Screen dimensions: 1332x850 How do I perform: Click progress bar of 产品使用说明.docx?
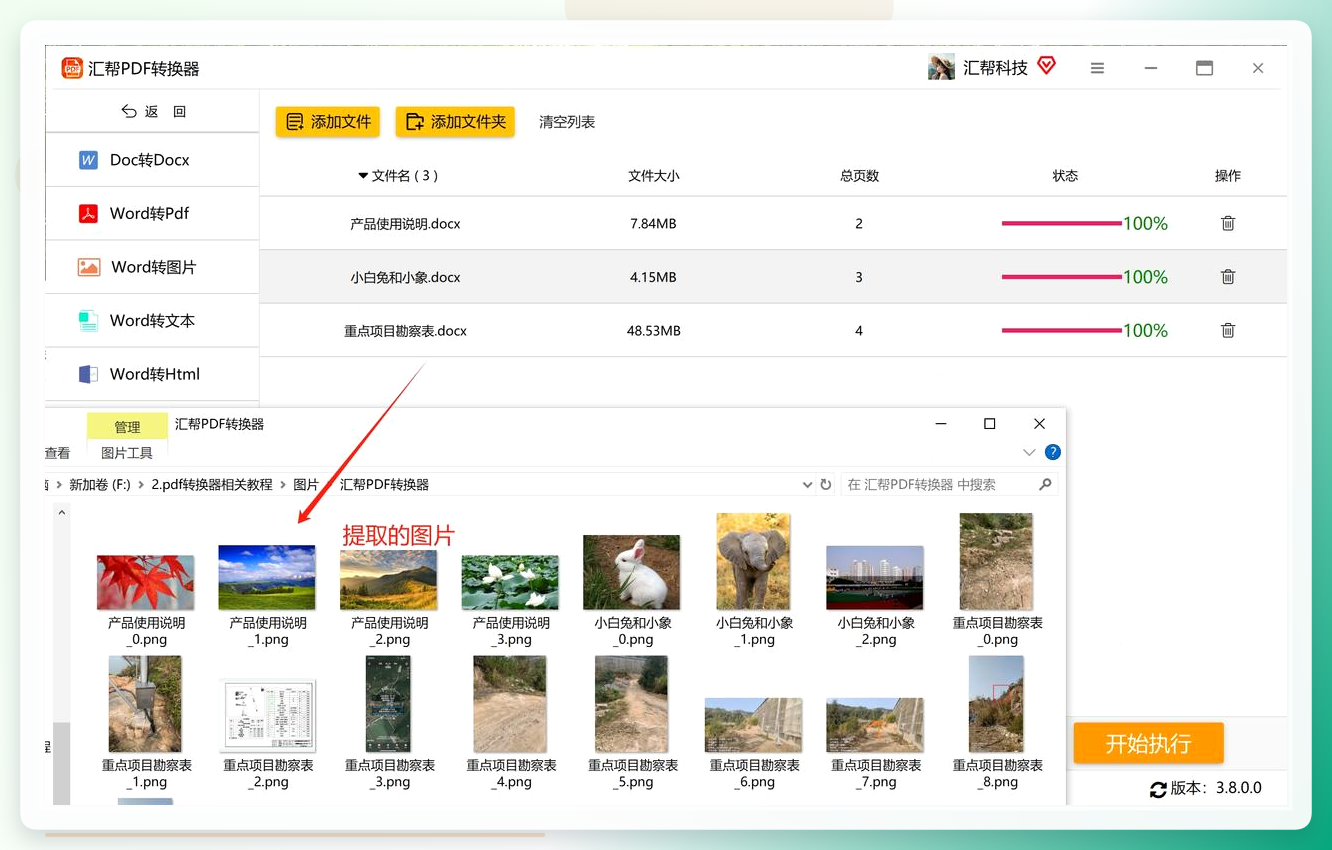pyautogui.click(x=1061, y=223)
